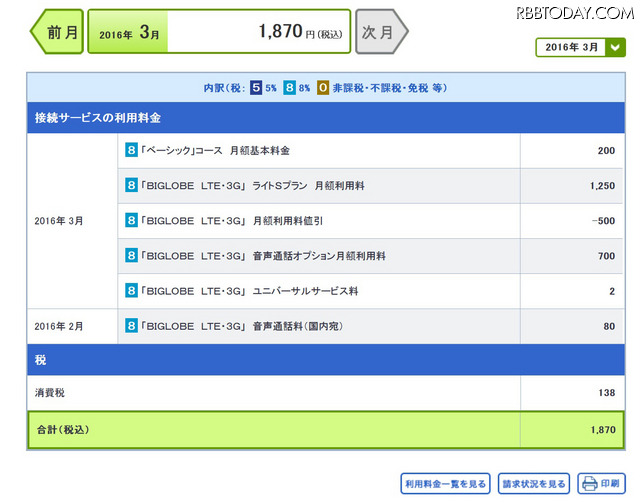
Task: Click tax badge beside 月額利用料値引
Action: click(x=131, y=220)
